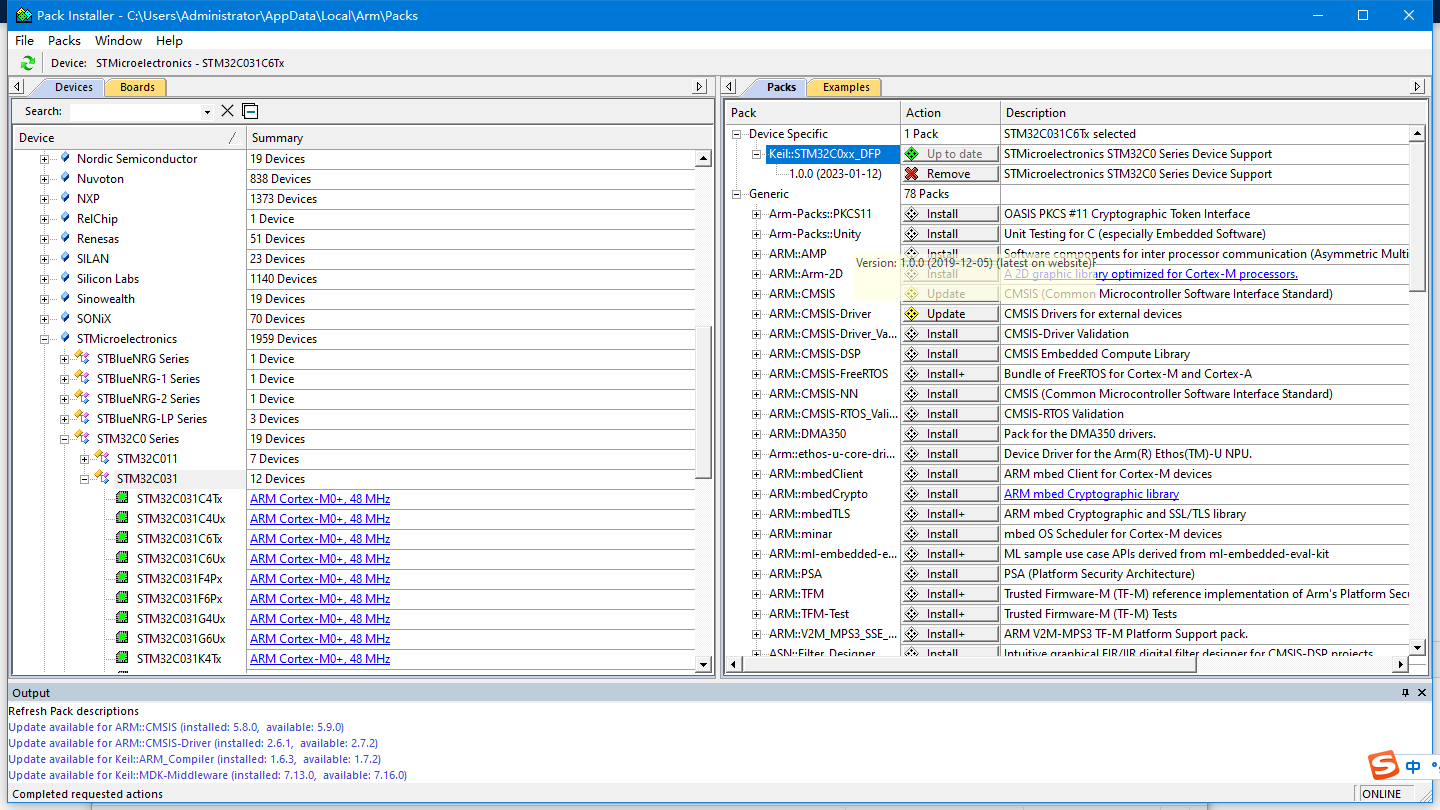Click the chip icon for STM32C031C6Ux
The height and width of the screenshot is (810, 1440).
[122, 558]
